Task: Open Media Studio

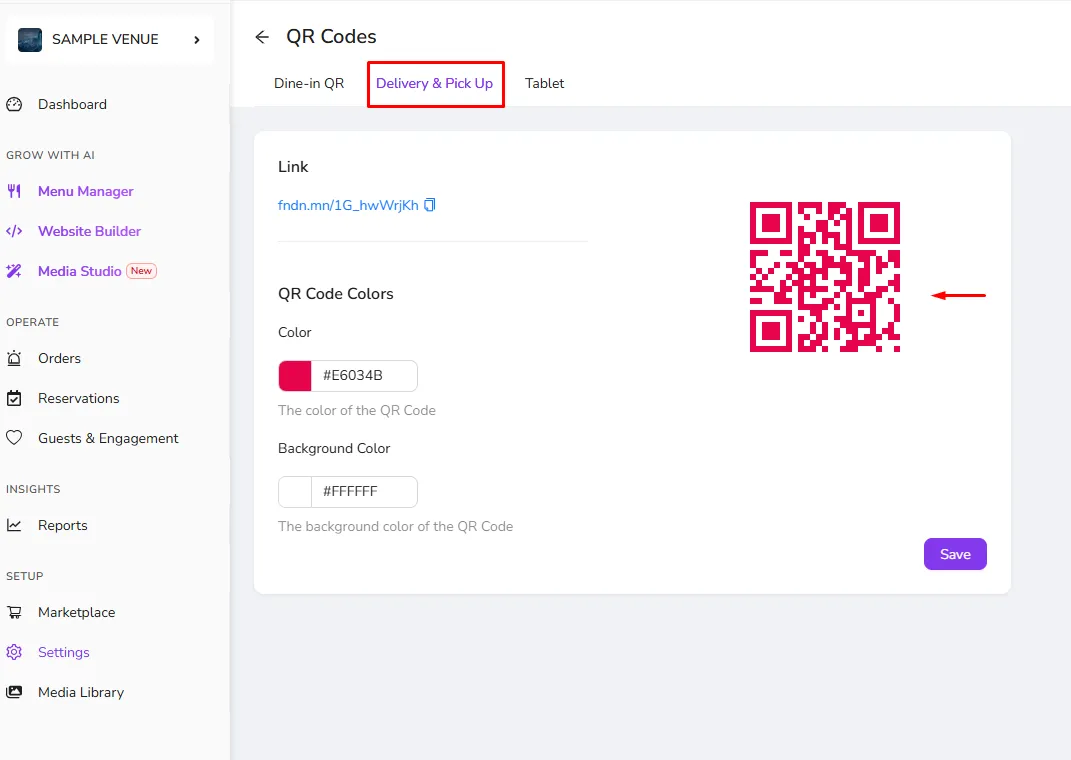Action: (x=80, y=271)
